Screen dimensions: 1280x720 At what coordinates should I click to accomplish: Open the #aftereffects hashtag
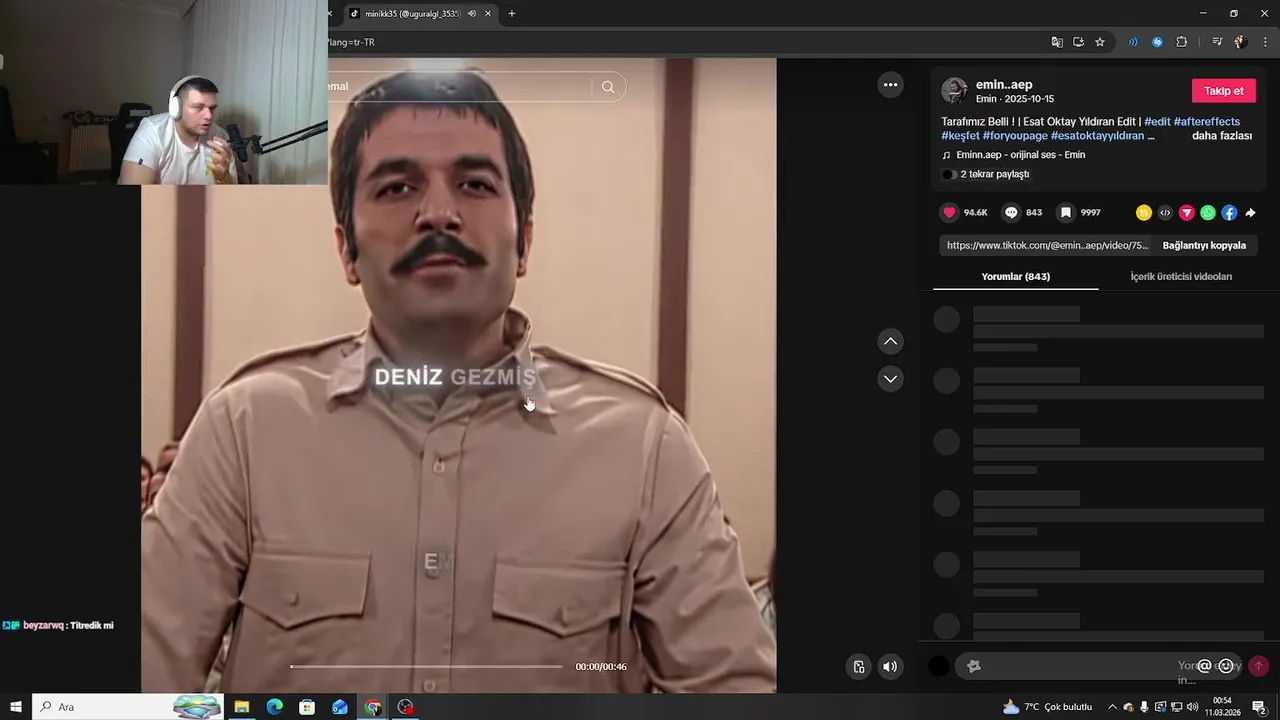click(x=1207, y=122)
